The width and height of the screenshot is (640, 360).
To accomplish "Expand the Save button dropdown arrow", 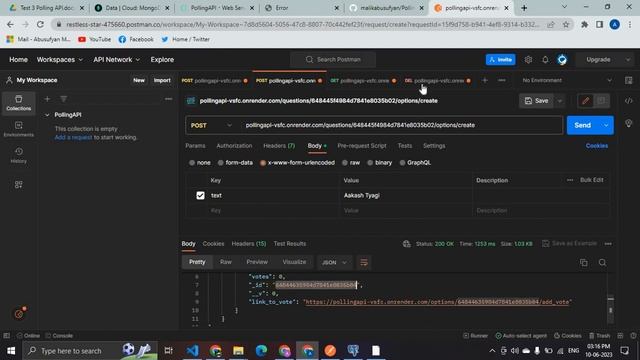I will click(560, 101).
